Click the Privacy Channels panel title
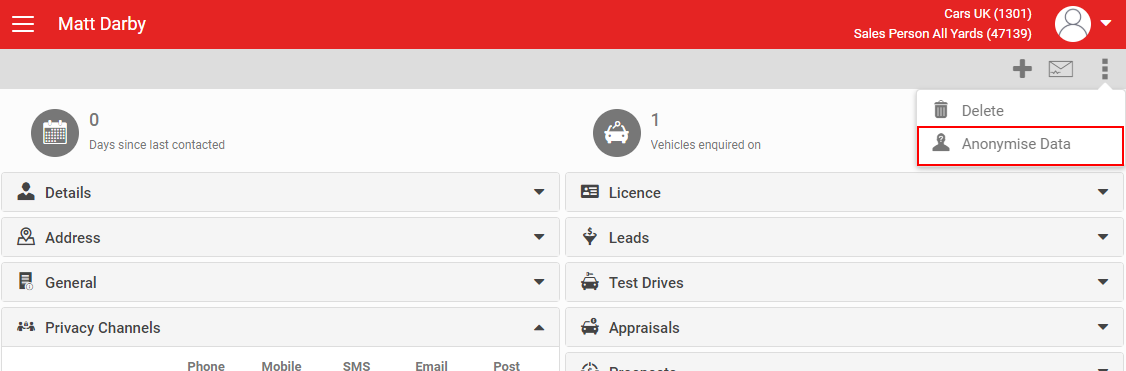Viewport: 1126px width, 371px height. point(103,328)
